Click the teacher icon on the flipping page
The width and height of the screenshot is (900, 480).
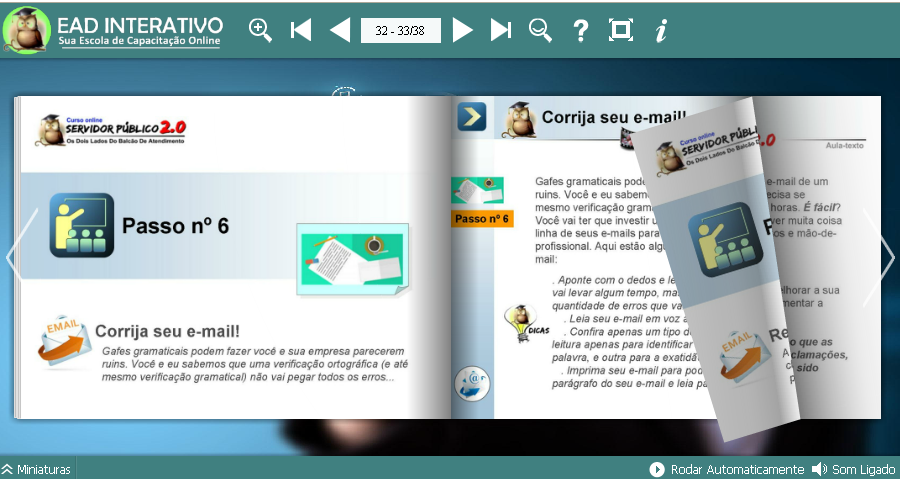tap(725, 239)
